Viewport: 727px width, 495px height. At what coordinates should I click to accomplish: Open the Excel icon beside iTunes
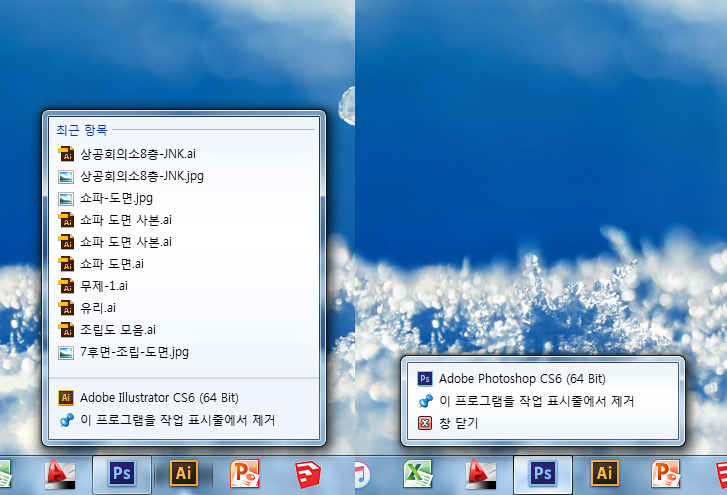[x=418, y=474]
